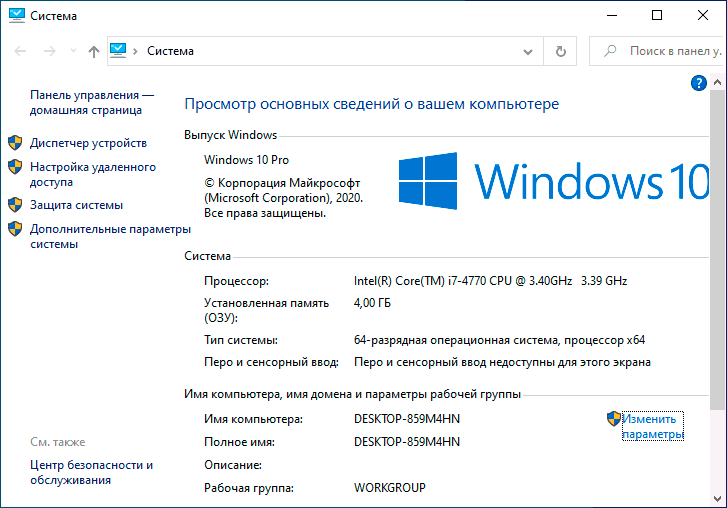Screen dimensions: 727x508
Task: Open recent locations dropdown near navigation arrows
Action: (73, 51)
